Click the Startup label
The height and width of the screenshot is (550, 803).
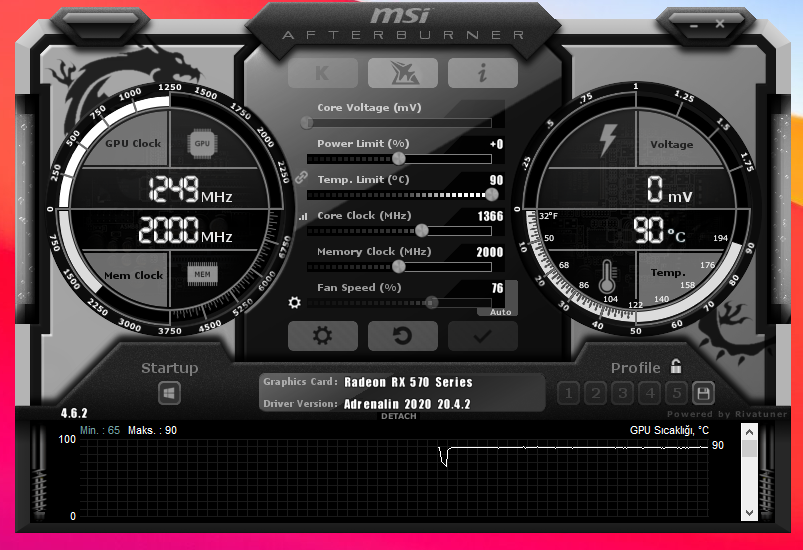[x=170, y=368]
